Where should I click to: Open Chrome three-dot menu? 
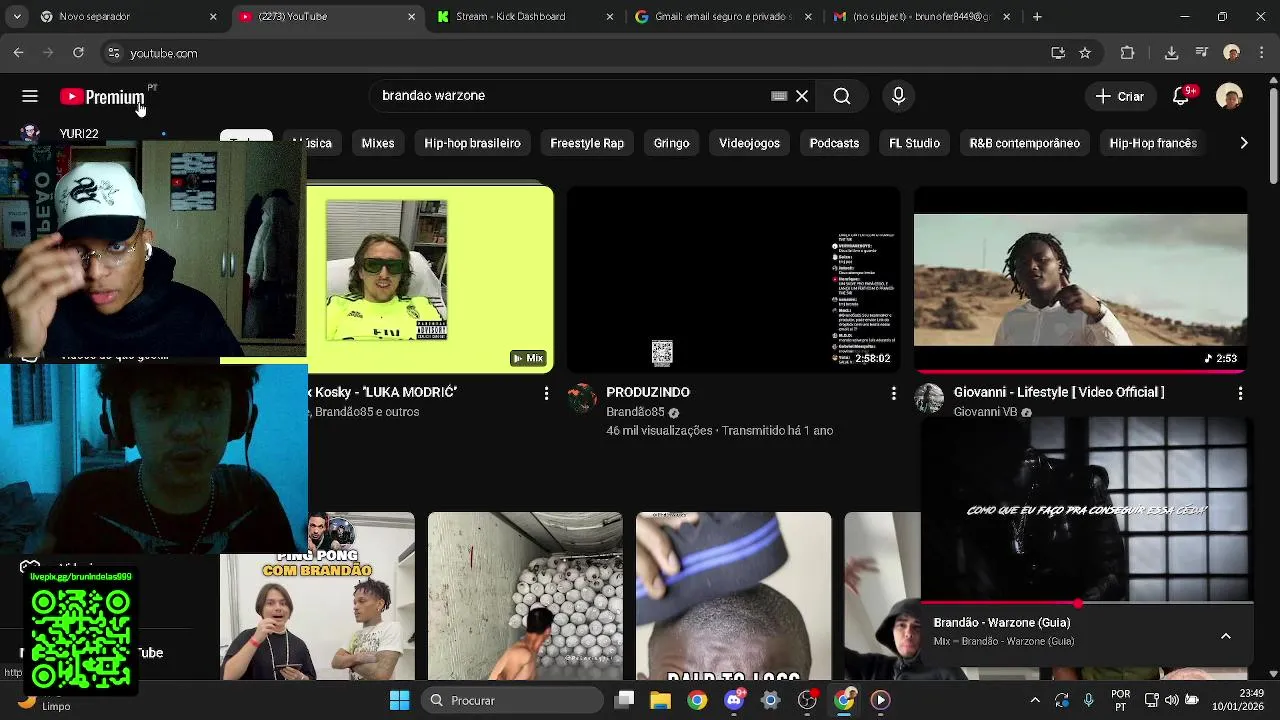[1260, 53]
